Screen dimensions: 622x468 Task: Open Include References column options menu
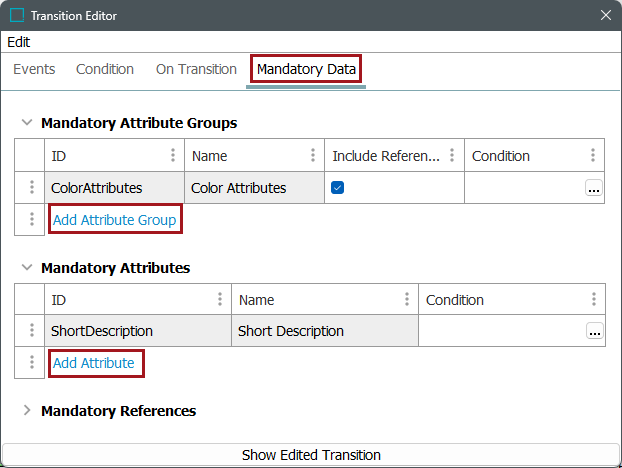(x=452, y=155)
